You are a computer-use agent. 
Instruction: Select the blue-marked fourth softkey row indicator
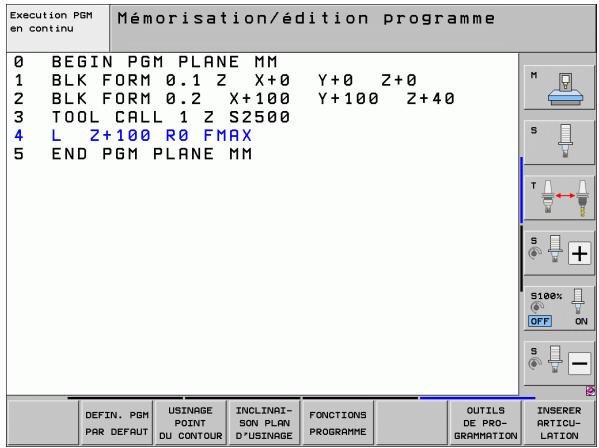477,398
